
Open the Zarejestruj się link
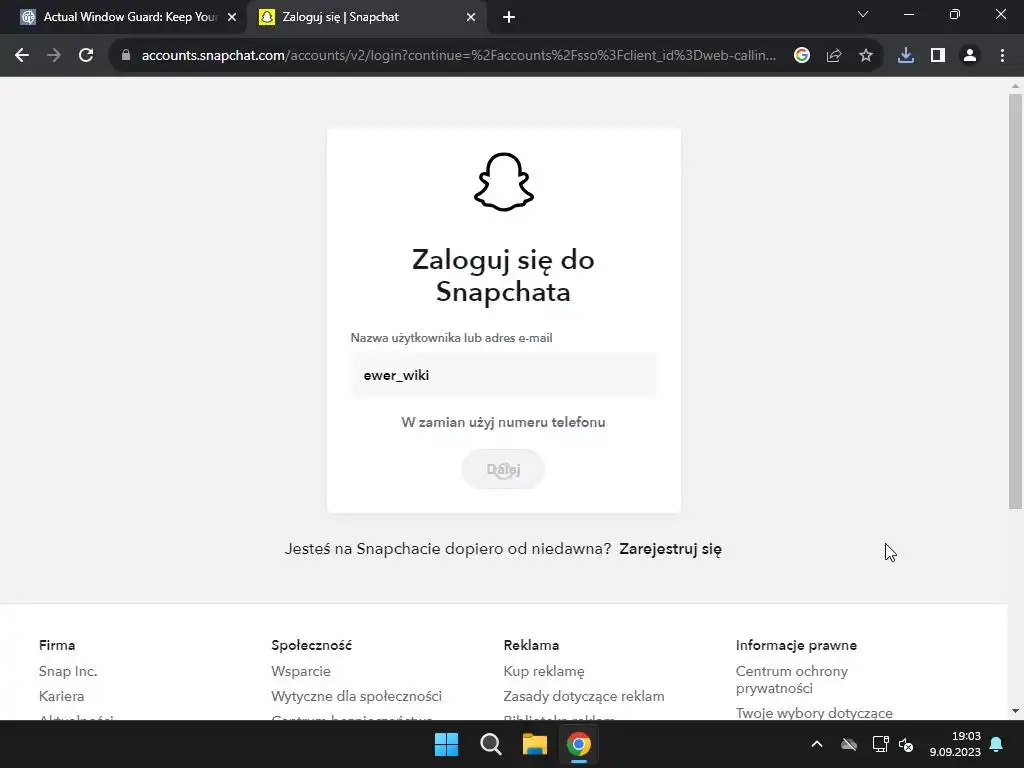coord(671,549)
